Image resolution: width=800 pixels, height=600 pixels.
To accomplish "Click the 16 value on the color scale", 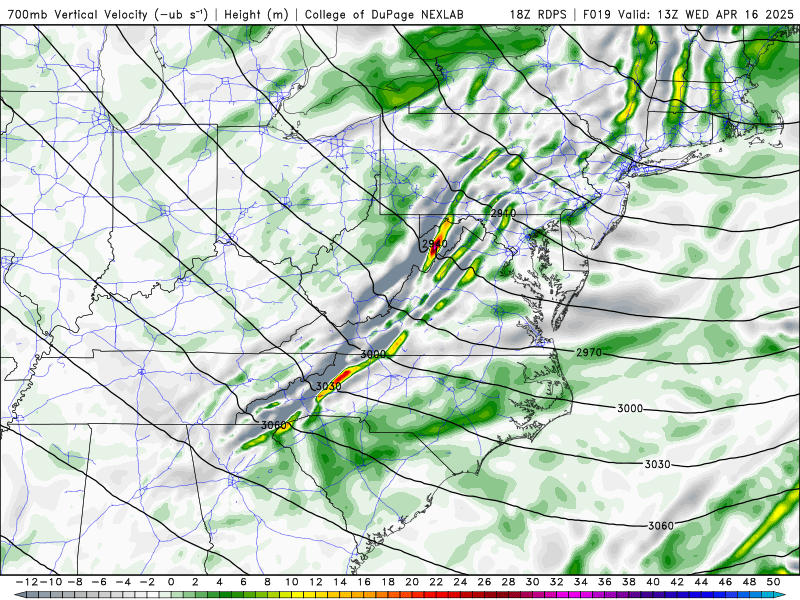I will pos(364,582).
